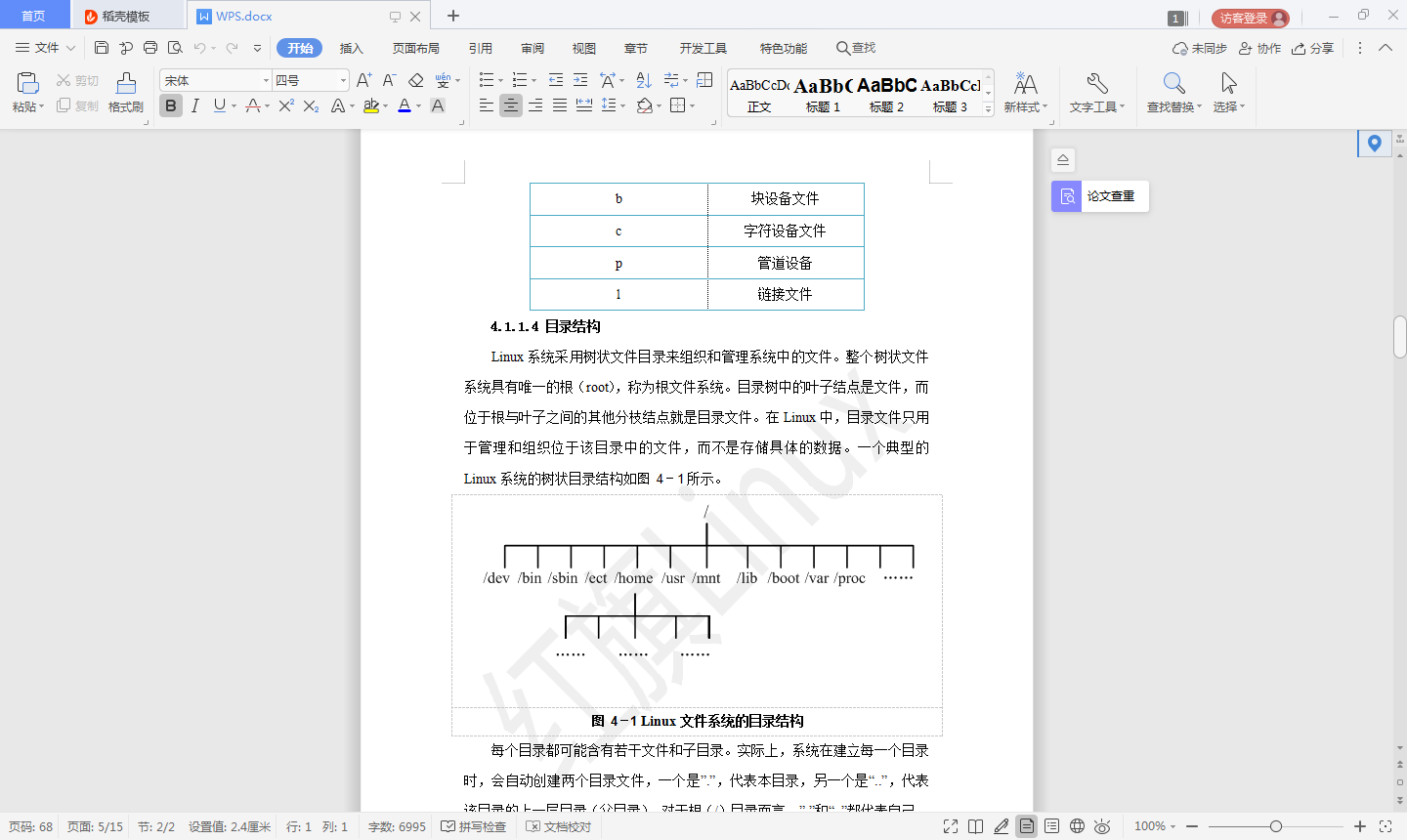The image size is (1407, 840).
Task: Click the Character Shading icon
Action: [438, 105]
